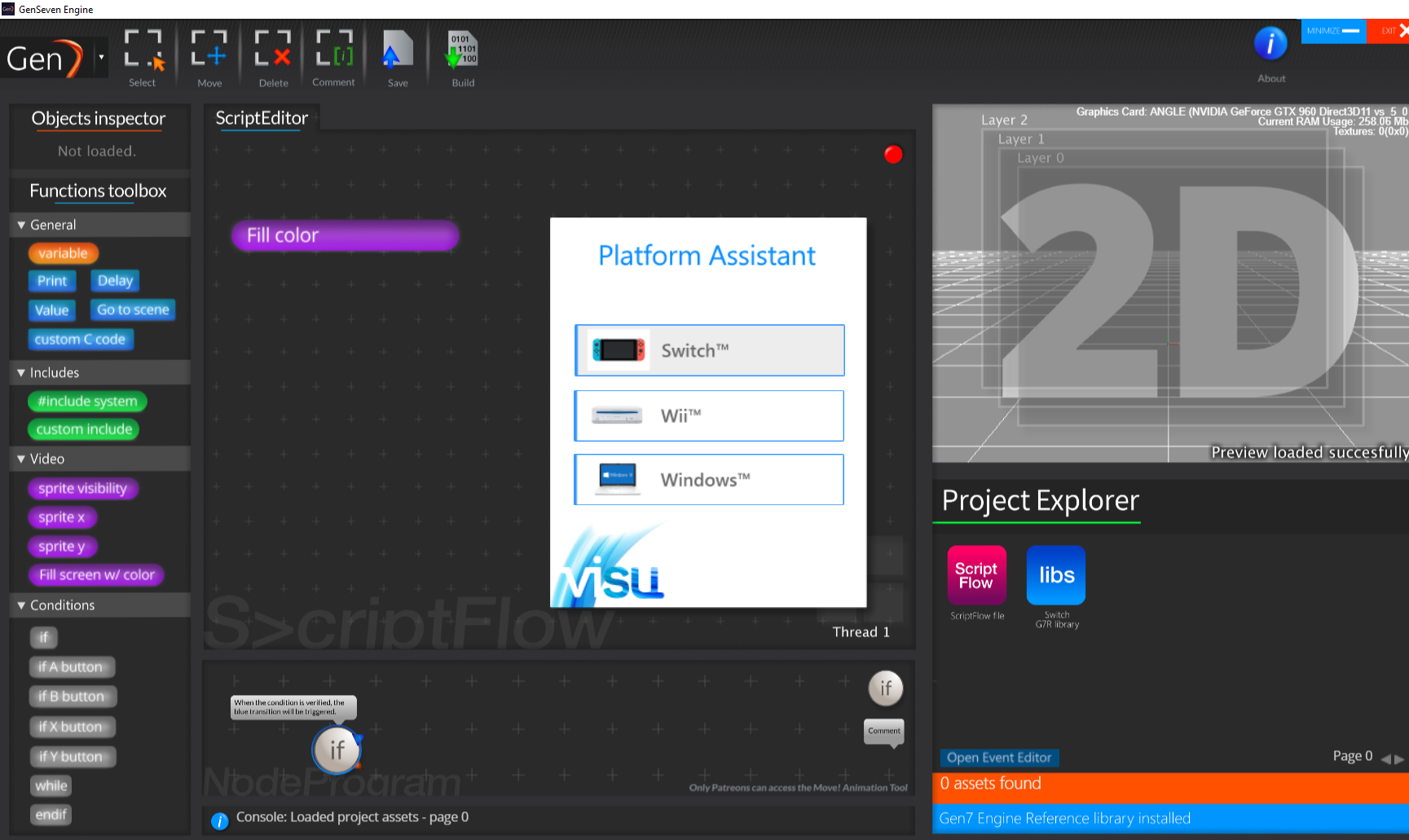Pick the if A button block
This screenshot has height=840, width=1409.
pos(72,667)
